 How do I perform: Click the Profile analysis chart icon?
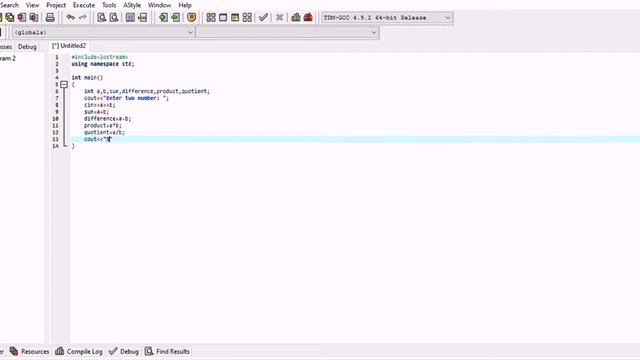click(296, 18)
